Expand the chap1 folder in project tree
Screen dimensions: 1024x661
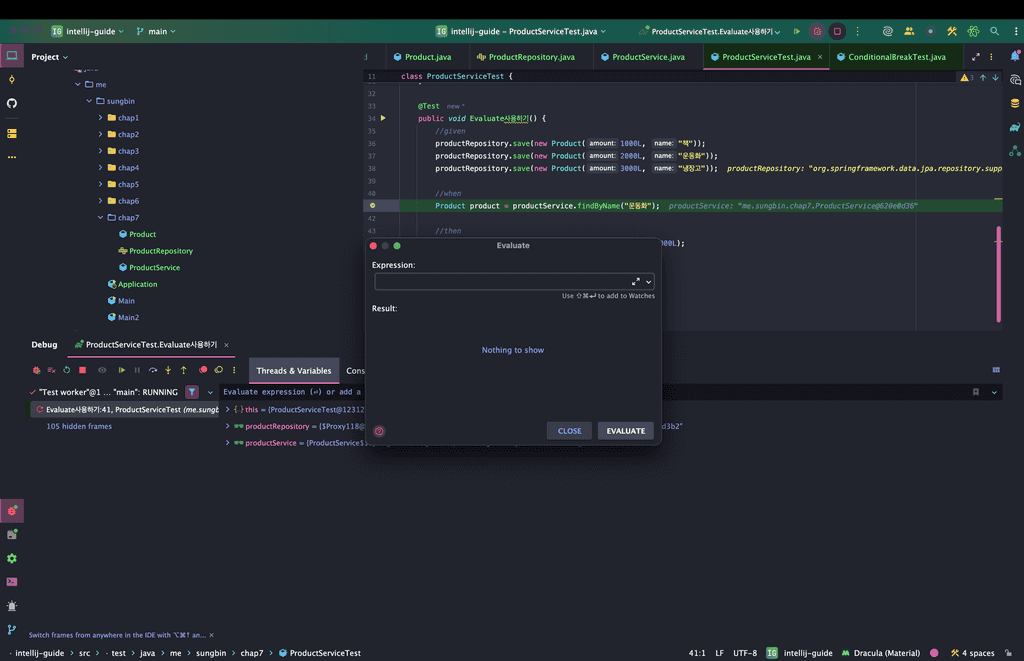pyautogui.click(x=101, y=118)
